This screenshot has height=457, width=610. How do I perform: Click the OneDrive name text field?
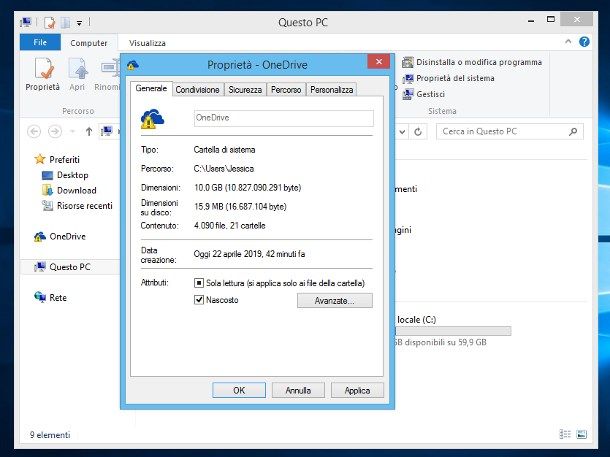tap(284, 118)
